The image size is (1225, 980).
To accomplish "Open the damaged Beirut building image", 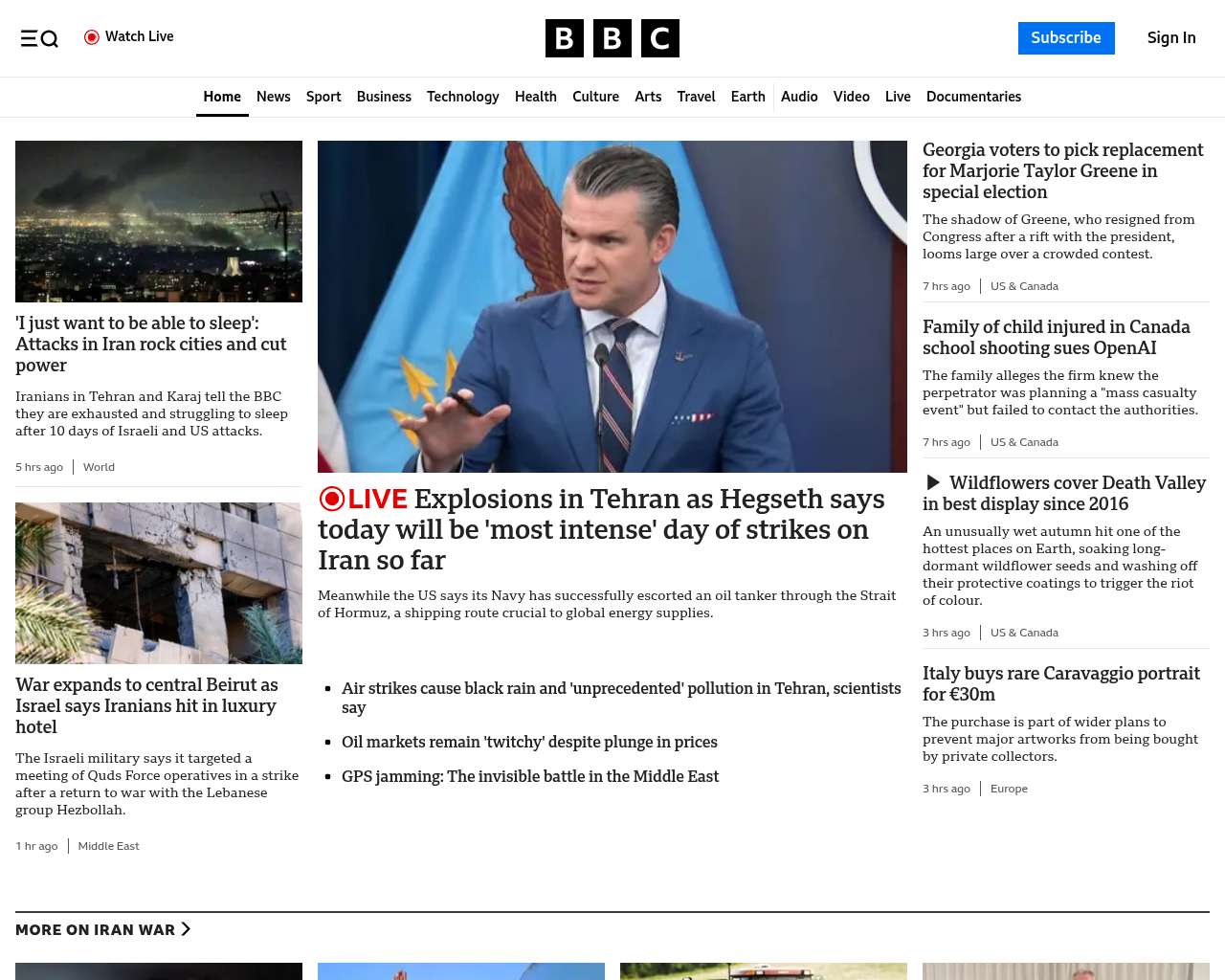I will (159, 583).
